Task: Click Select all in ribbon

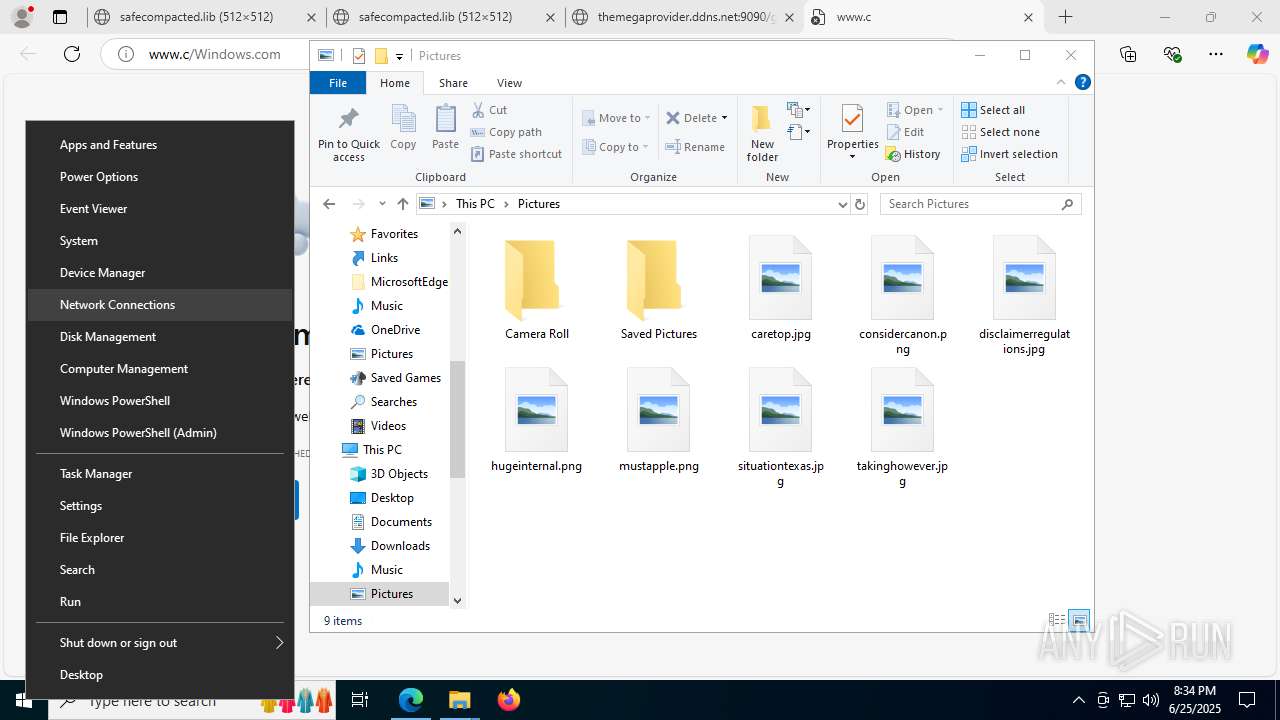Action: click(x=993, y=110)
